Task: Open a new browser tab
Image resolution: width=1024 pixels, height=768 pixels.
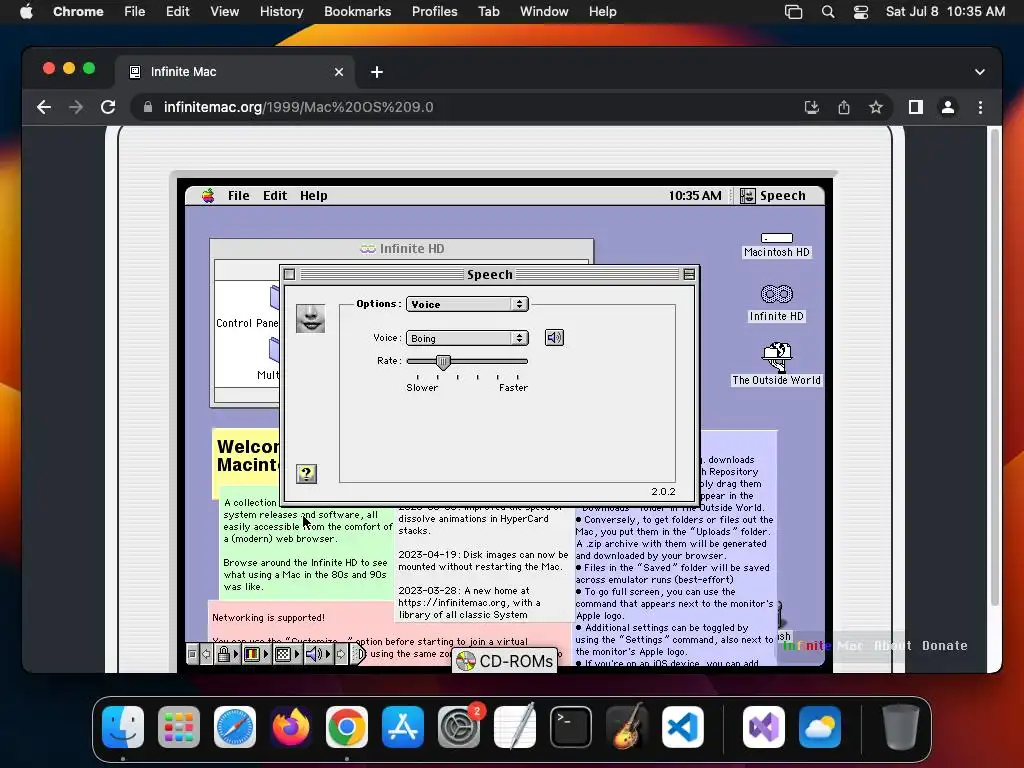Action: (377, 72)
